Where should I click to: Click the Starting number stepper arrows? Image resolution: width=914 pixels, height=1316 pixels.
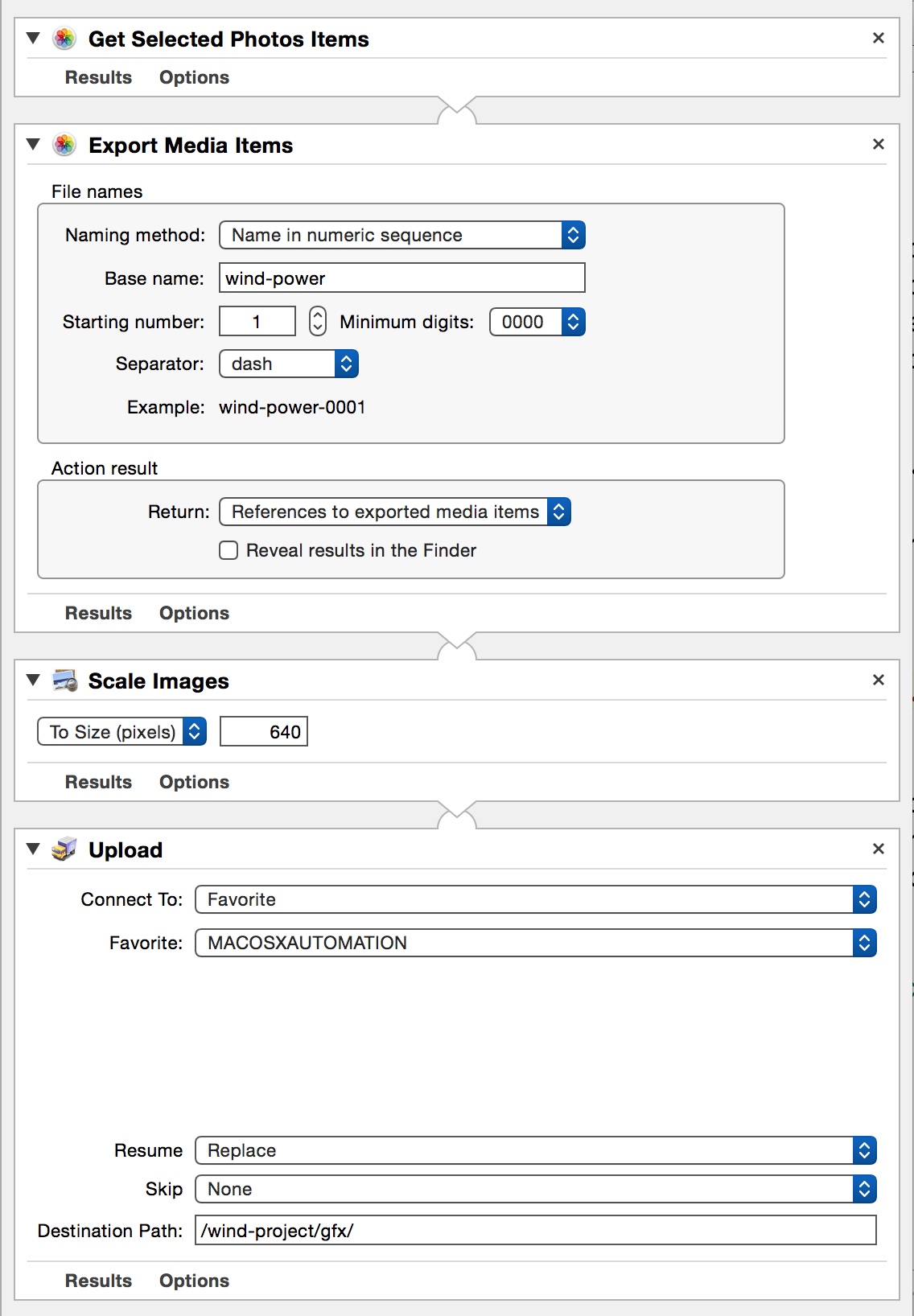pos(318,322)
